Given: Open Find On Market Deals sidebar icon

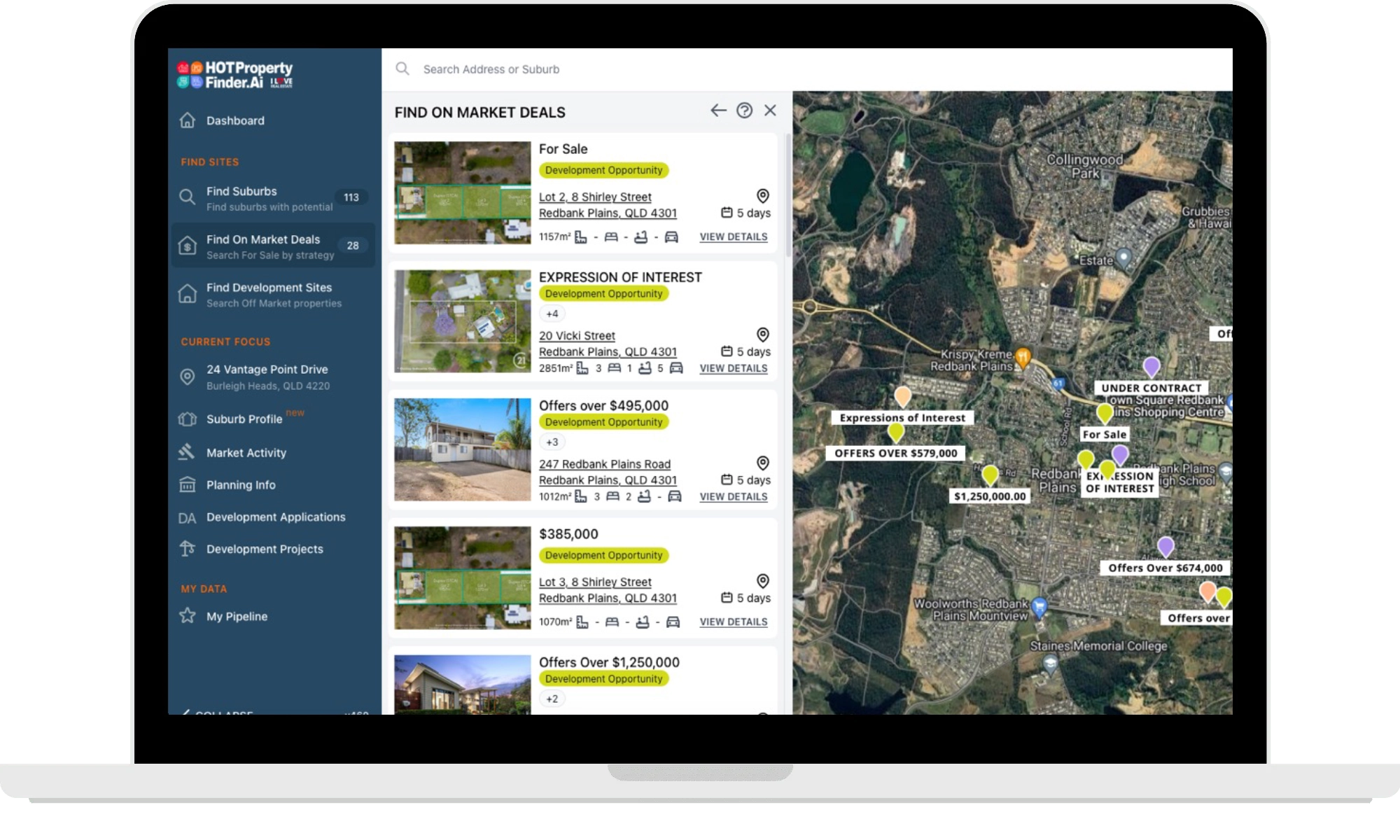Looking at the screenshot, I should tap(187, 246).
